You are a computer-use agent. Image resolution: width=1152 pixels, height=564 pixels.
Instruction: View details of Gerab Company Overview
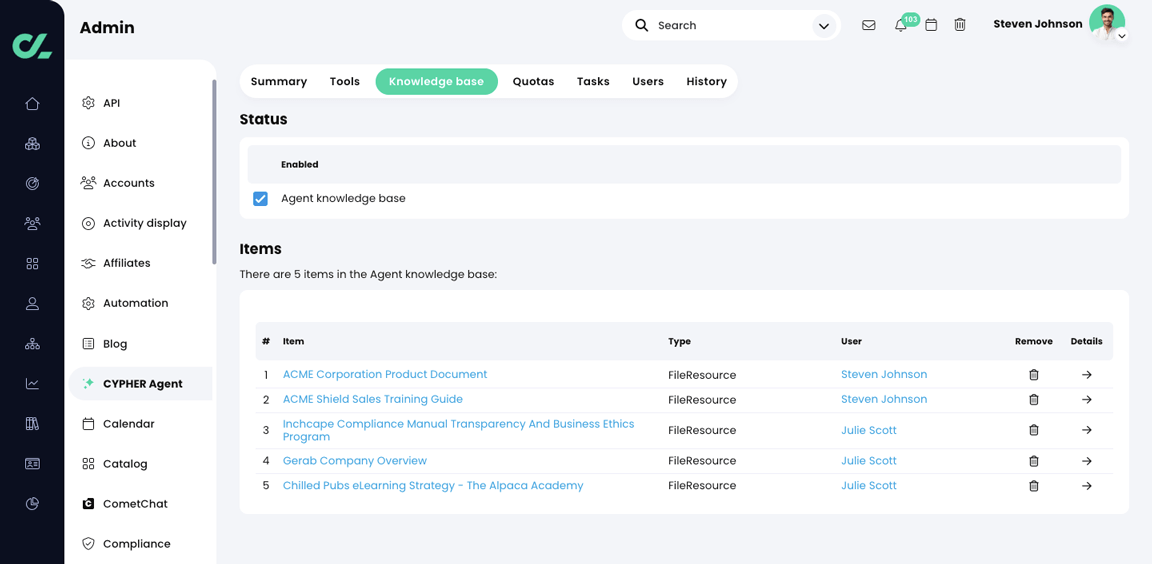pyautogui.click(x=1087, y=461)
